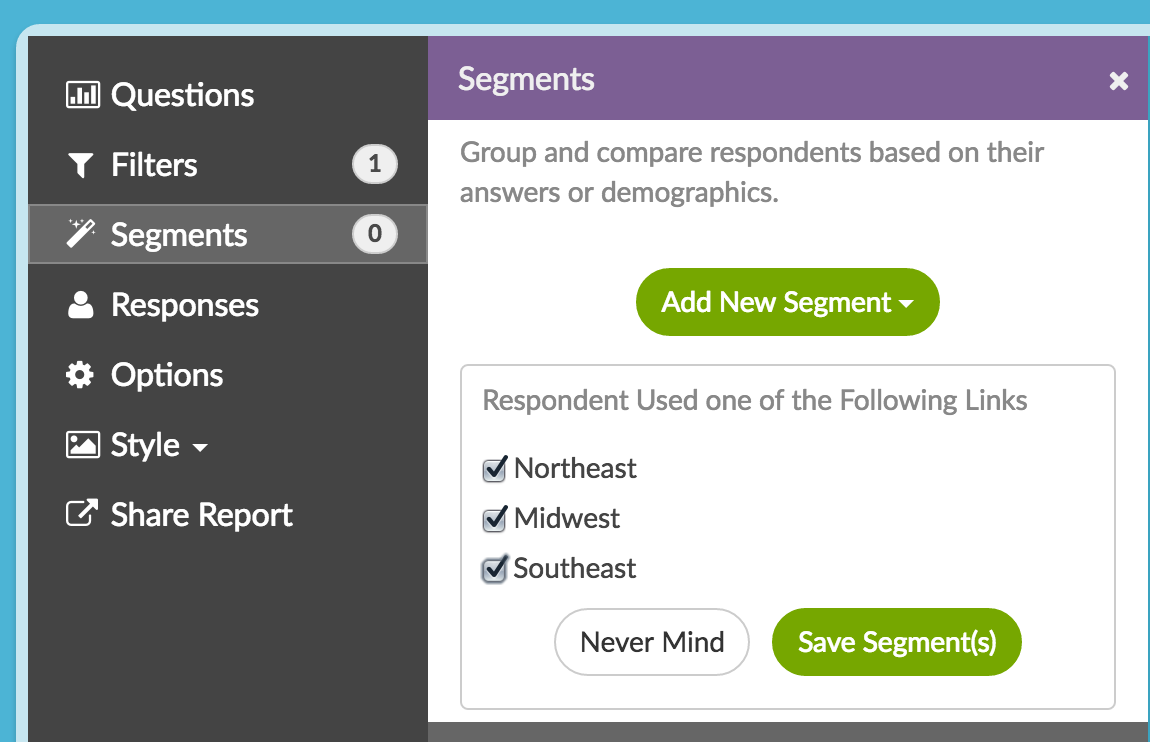Click the Questions bar chart icon
The width and height of the screenshot is (1150, 742).
(81, 95)
